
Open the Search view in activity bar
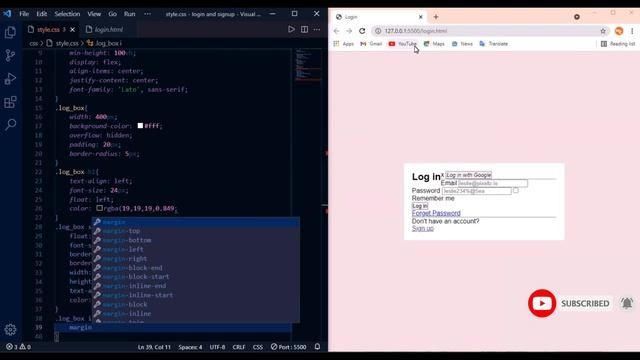coord(10,124)
